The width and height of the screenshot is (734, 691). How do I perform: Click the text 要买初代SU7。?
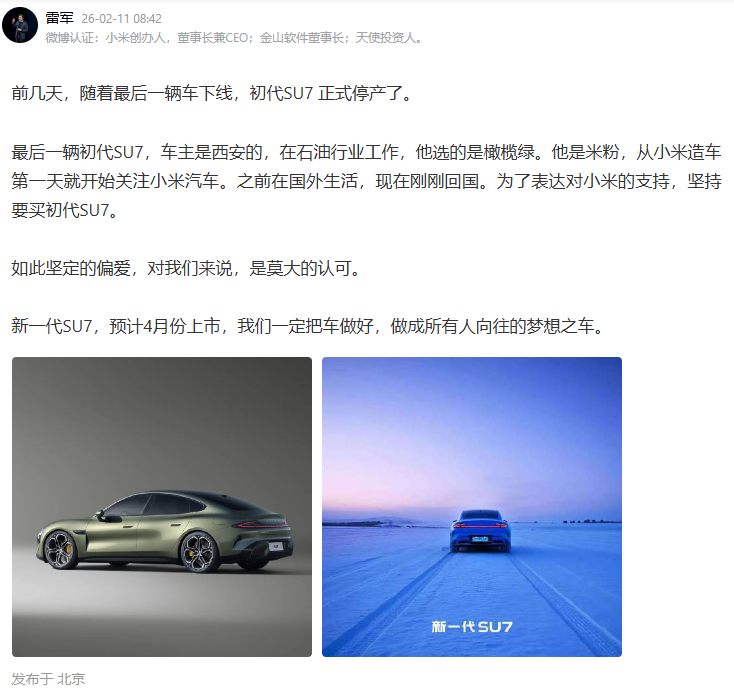pyautogui.click(x=66, y=210)
